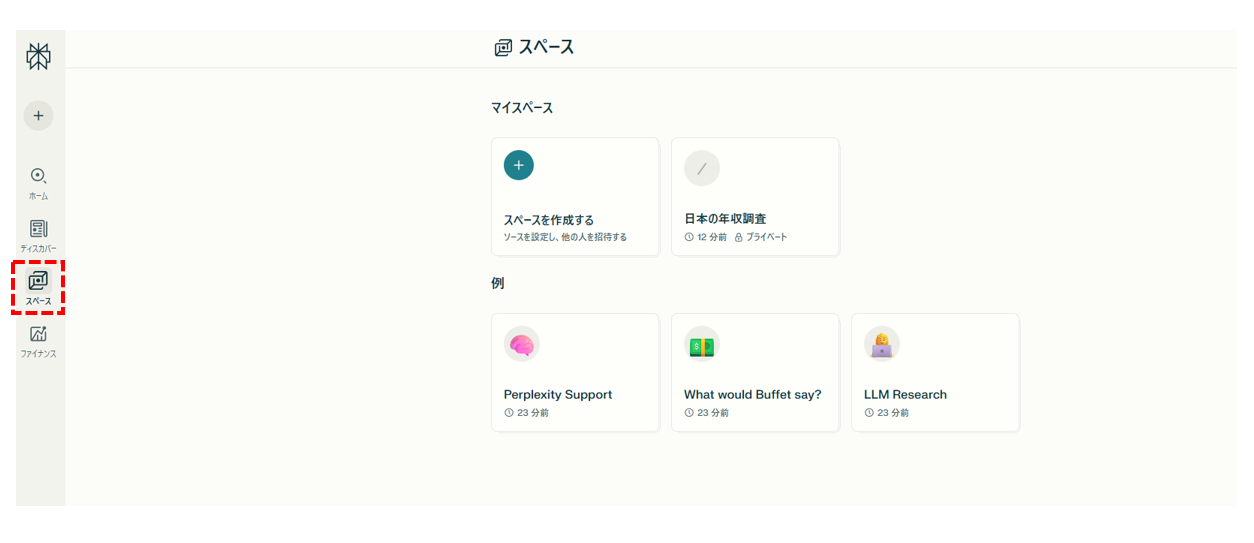1254x543 pixels.
Task: Click the slash icon on the 日本の年収調査 card
Action: point(701,168)
